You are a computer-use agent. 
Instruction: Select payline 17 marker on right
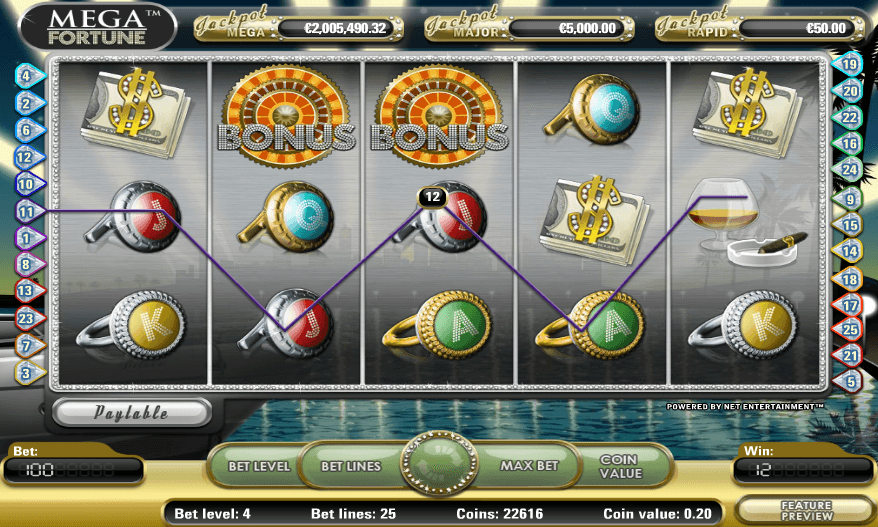point(849,306)
